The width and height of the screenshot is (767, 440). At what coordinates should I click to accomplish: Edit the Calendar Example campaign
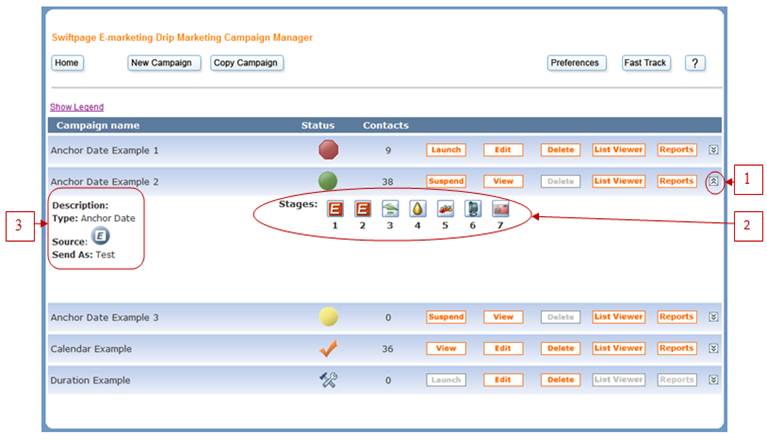tap(503, 348)
